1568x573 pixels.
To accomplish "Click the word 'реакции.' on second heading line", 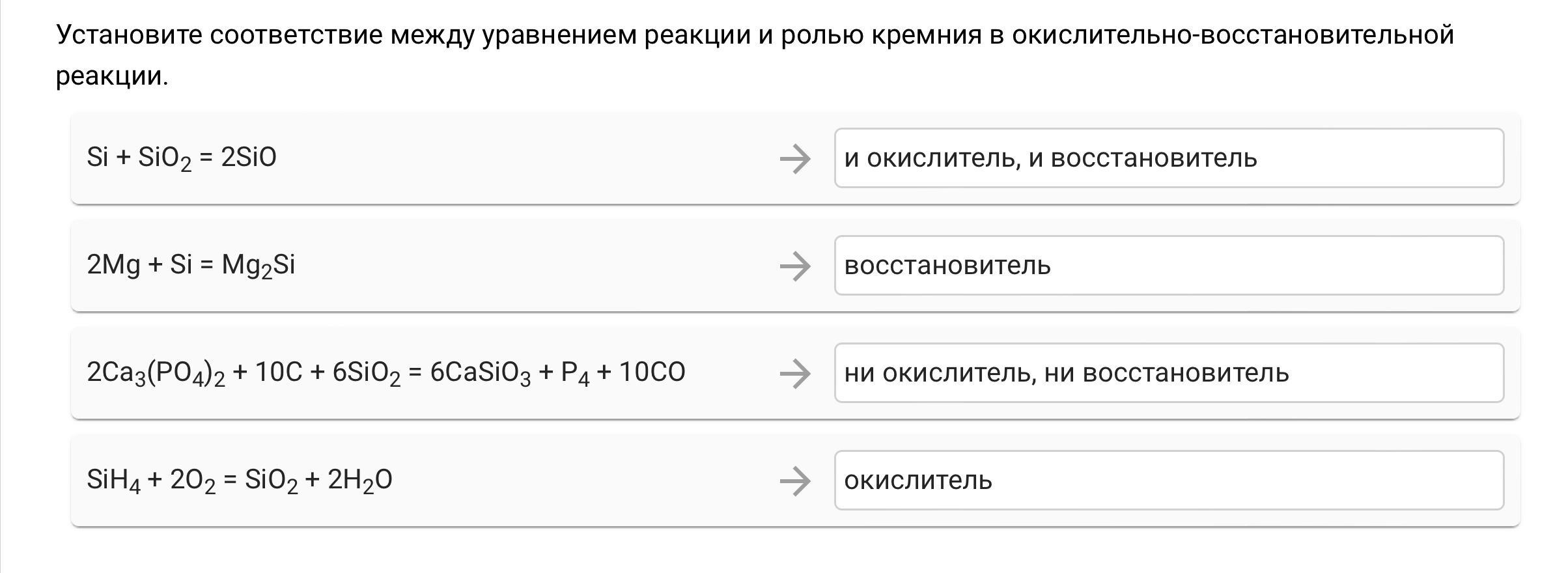I will click(112, 76).
